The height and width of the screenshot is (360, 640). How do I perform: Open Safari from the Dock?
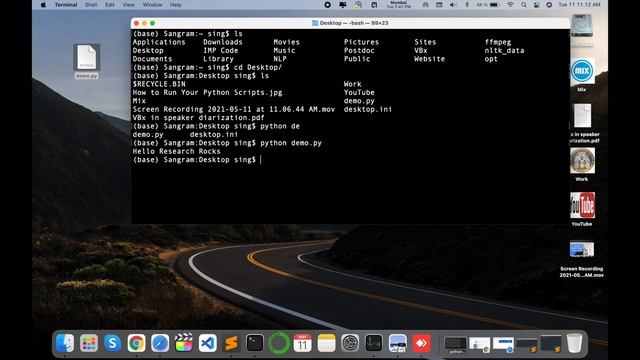point(160,343)
